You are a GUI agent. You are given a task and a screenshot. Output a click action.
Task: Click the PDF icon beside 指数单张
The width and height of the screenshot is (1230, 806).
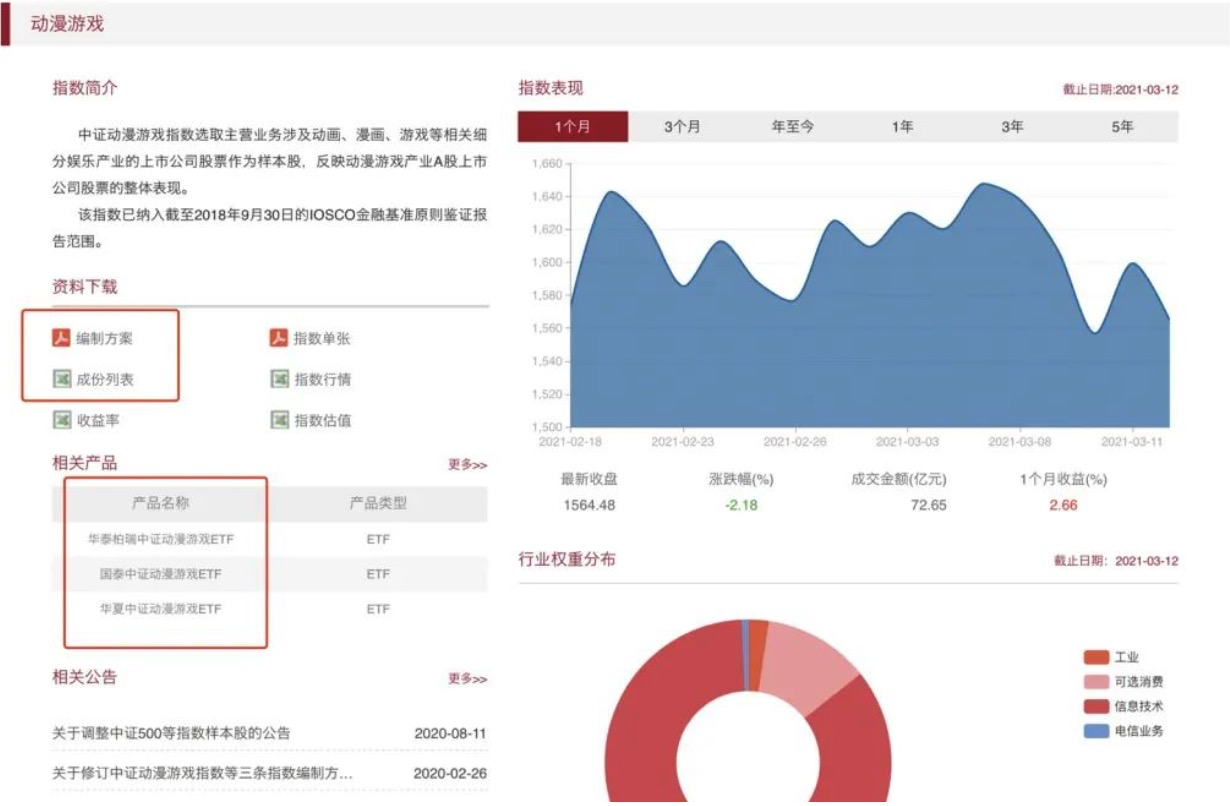coord(279,338)
